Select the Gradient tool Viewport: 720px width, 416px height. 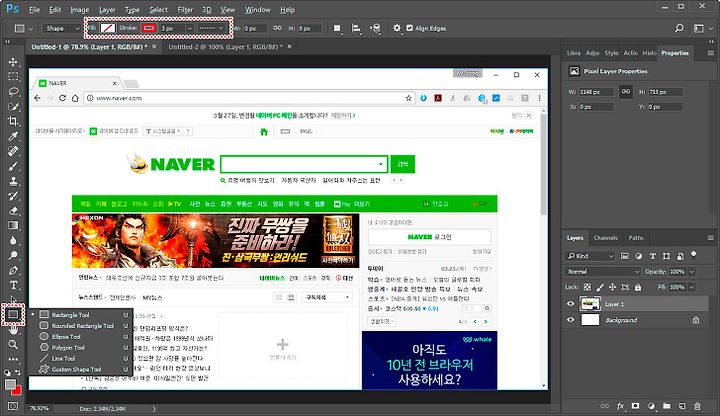click(x=13, y=225)
